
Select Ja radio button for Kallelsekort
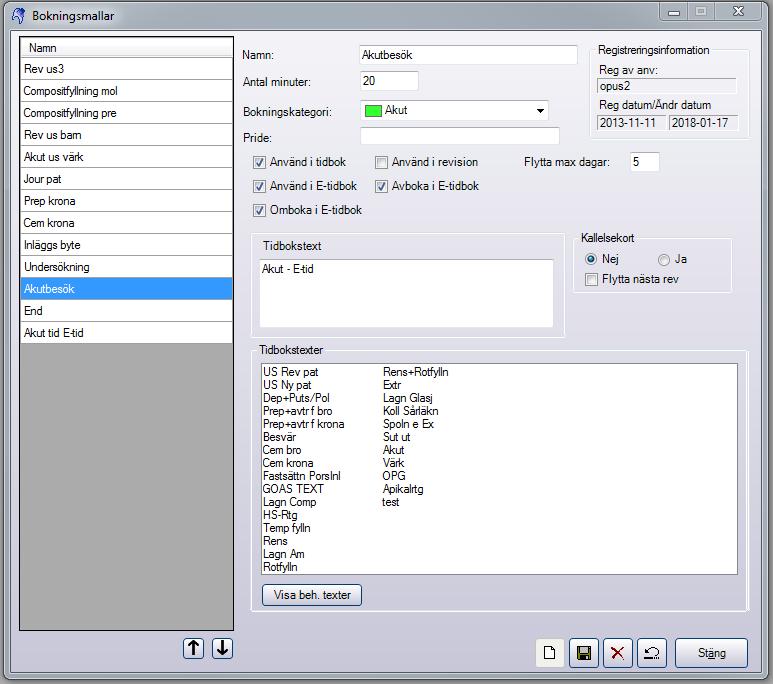tap(664, 259)
